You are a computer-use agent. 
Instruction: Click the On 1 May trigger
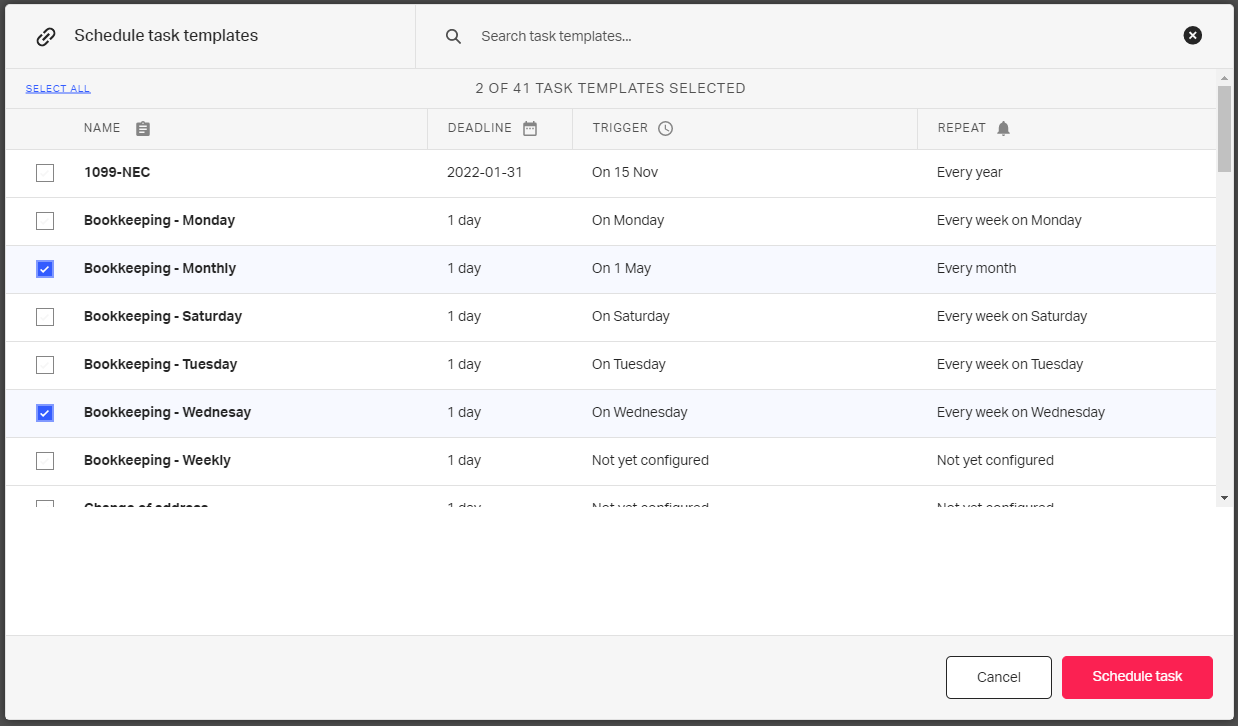pyautogui.click(x=621, y=268)
